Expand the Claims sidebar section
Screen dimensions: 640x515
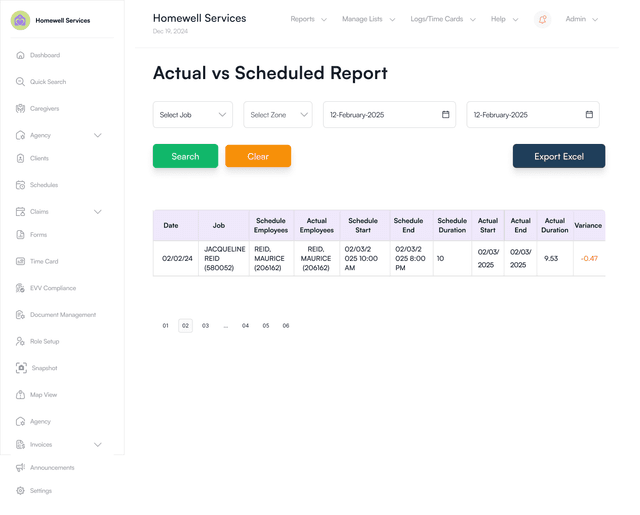pyautogui.click(x=97, y=212)
